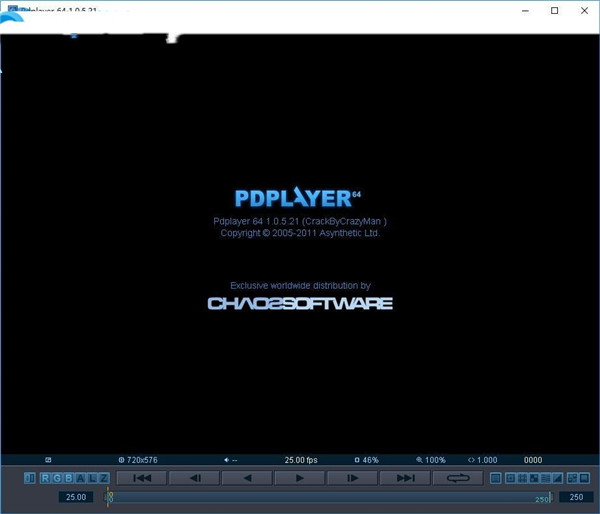Jump to the first frame
Screen dimensions: 600x514
(x=142, y=478)
